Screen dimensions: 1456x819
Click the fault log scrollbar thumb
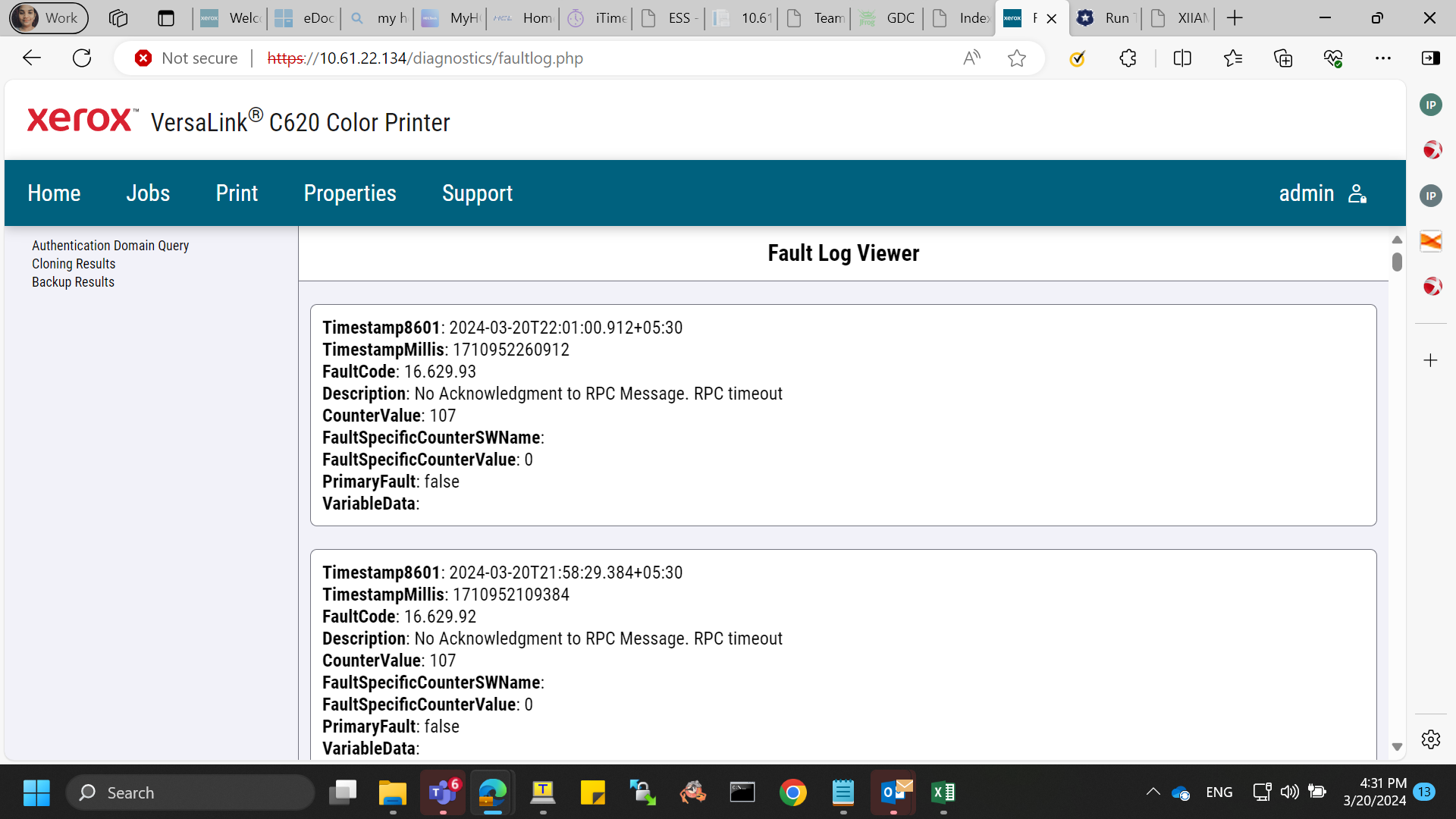point(1397,262)
